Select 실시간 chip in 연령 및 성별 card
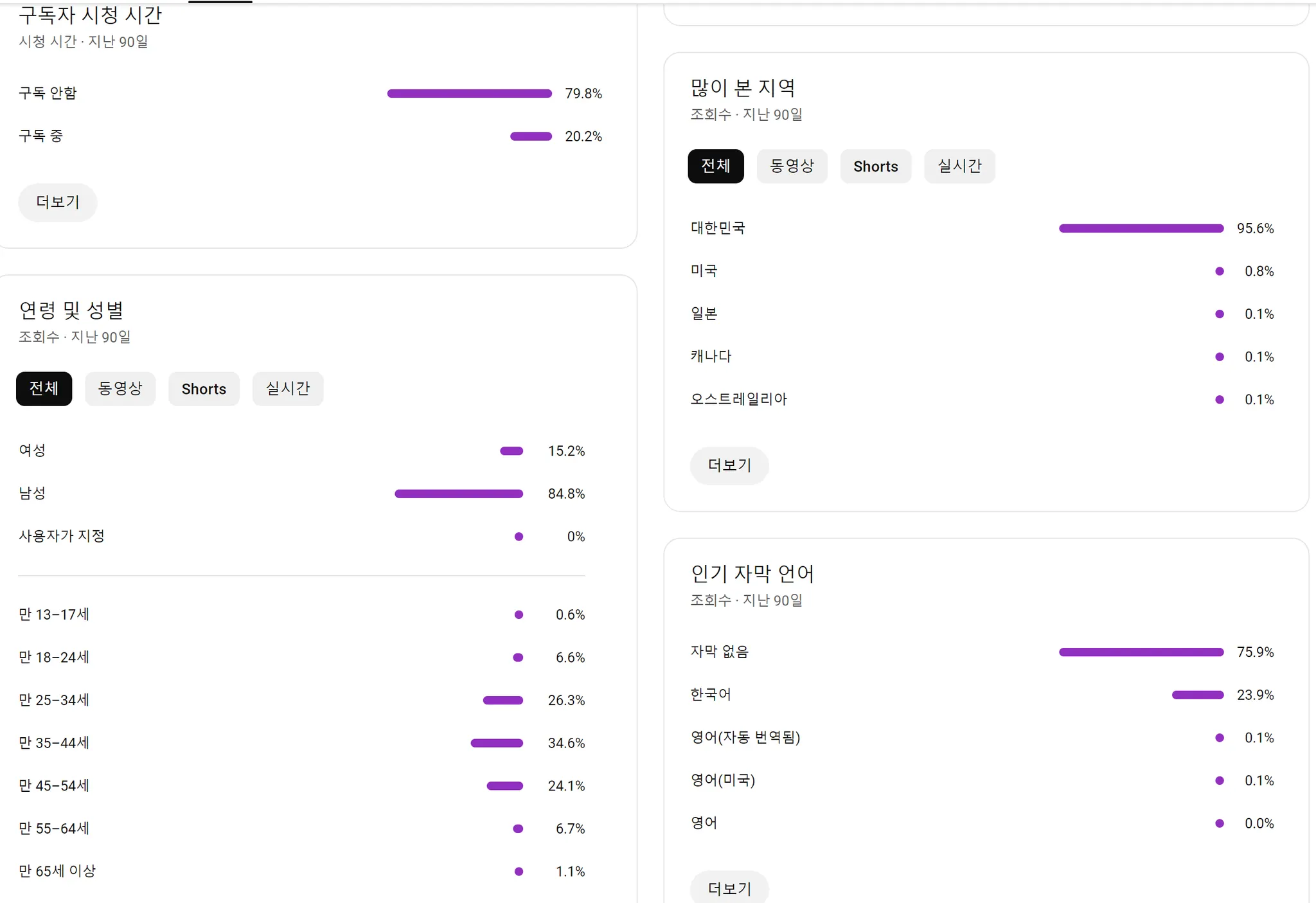The image size is (1316, 903). pyautogui.click(x=288, y=389)
